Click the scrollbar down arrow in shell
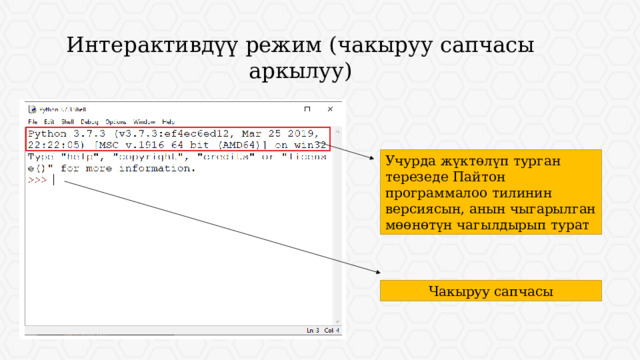 tap(337, 322)
